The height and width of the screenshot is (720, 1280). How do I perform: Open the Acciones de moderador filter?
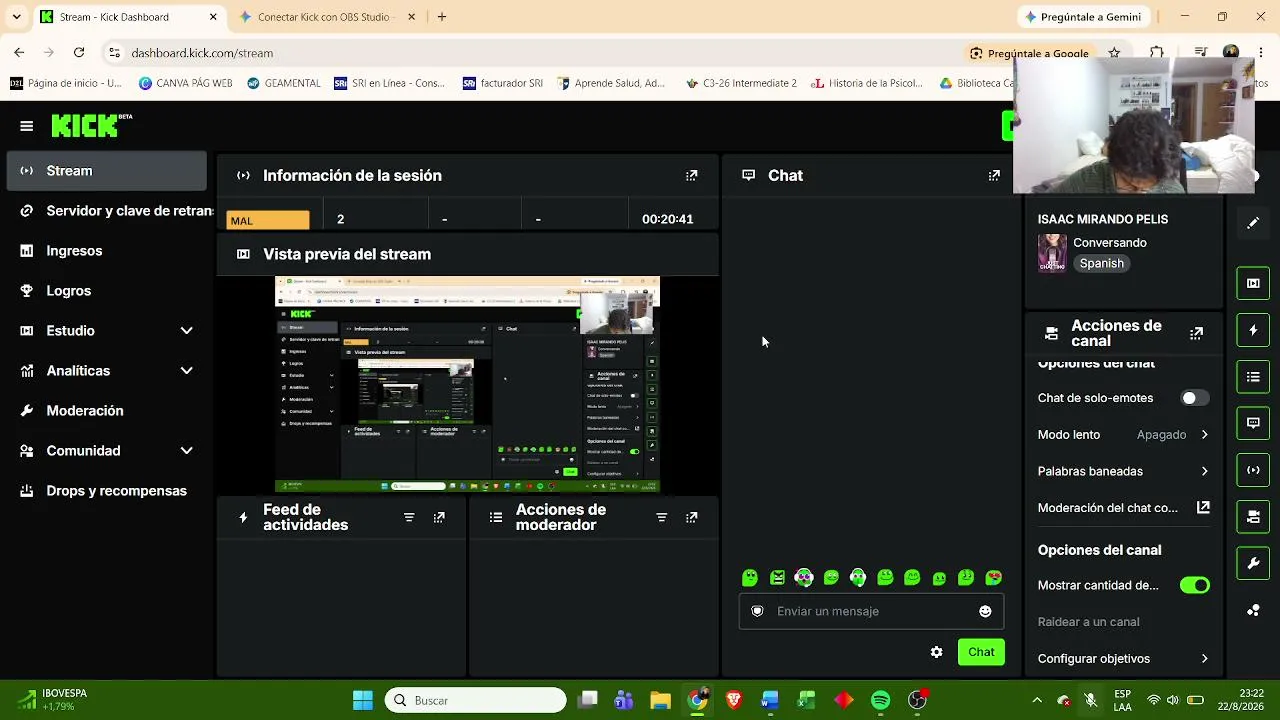tap(661, 517)
